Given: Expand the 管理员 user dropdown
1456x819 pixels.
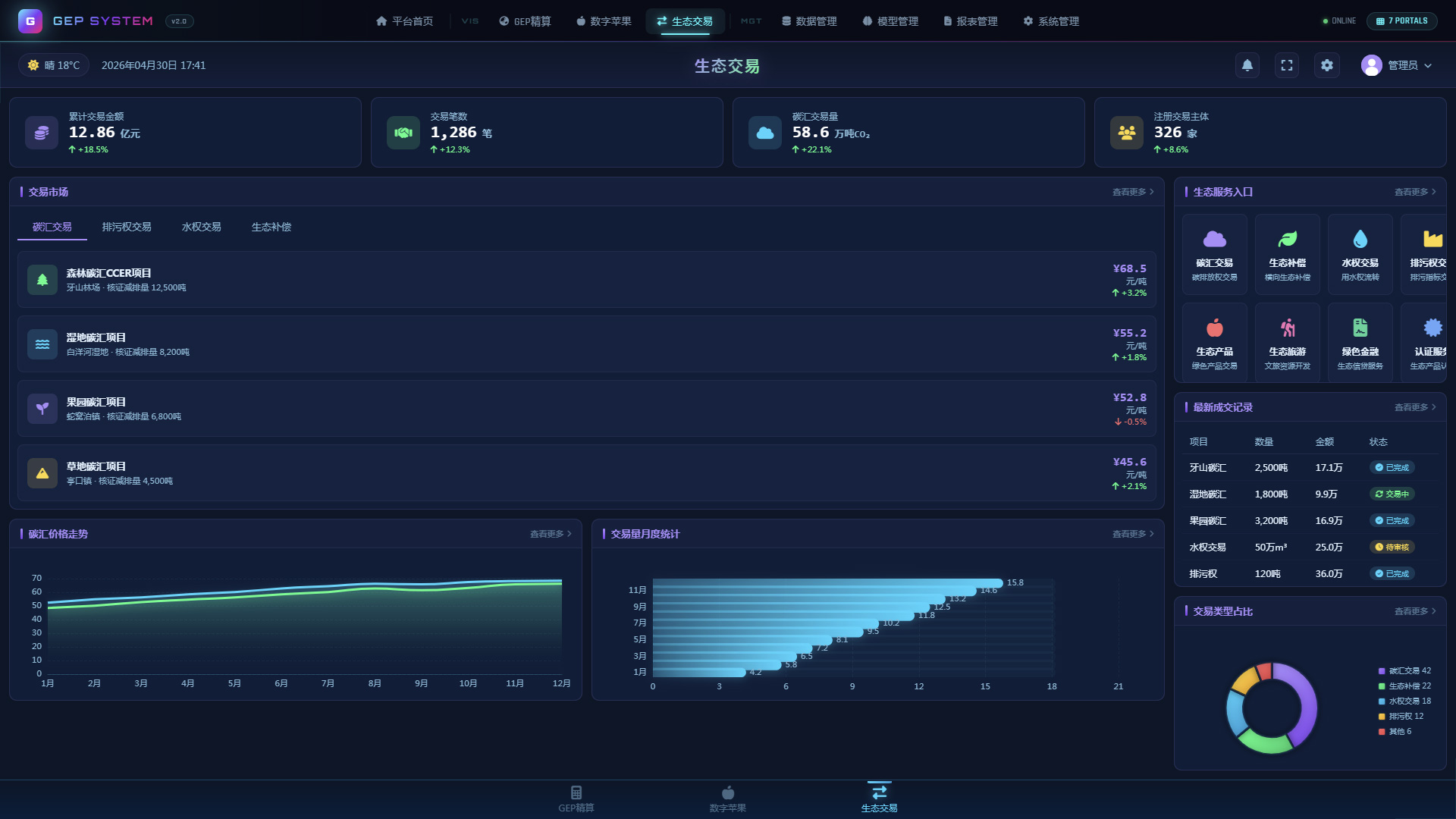Looking at the screenshot, I should click(x=1397, y=65).
